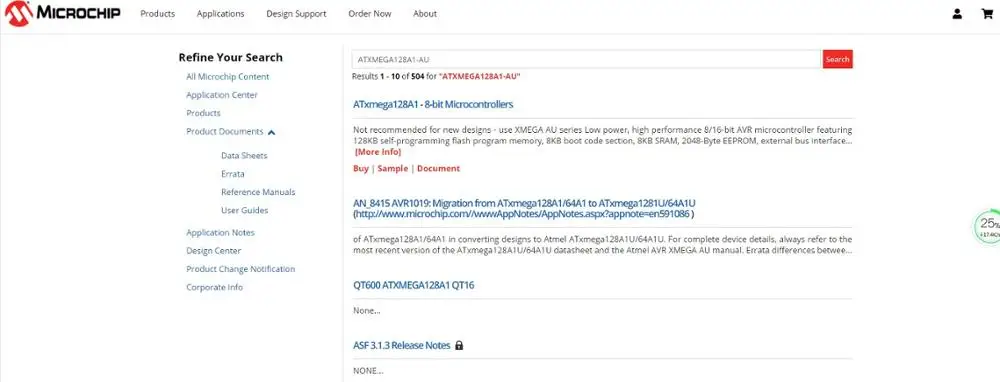This screenshot has width=1000, height=382.
Task: Select User Guides filter
Action: (245, 210)
